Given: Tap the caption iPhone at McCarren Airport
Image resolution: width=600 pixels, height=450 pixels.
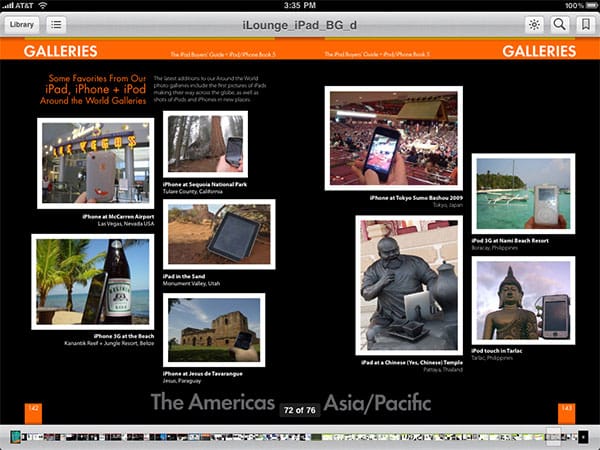Looking at the screenshot, I should pos(118,217).
